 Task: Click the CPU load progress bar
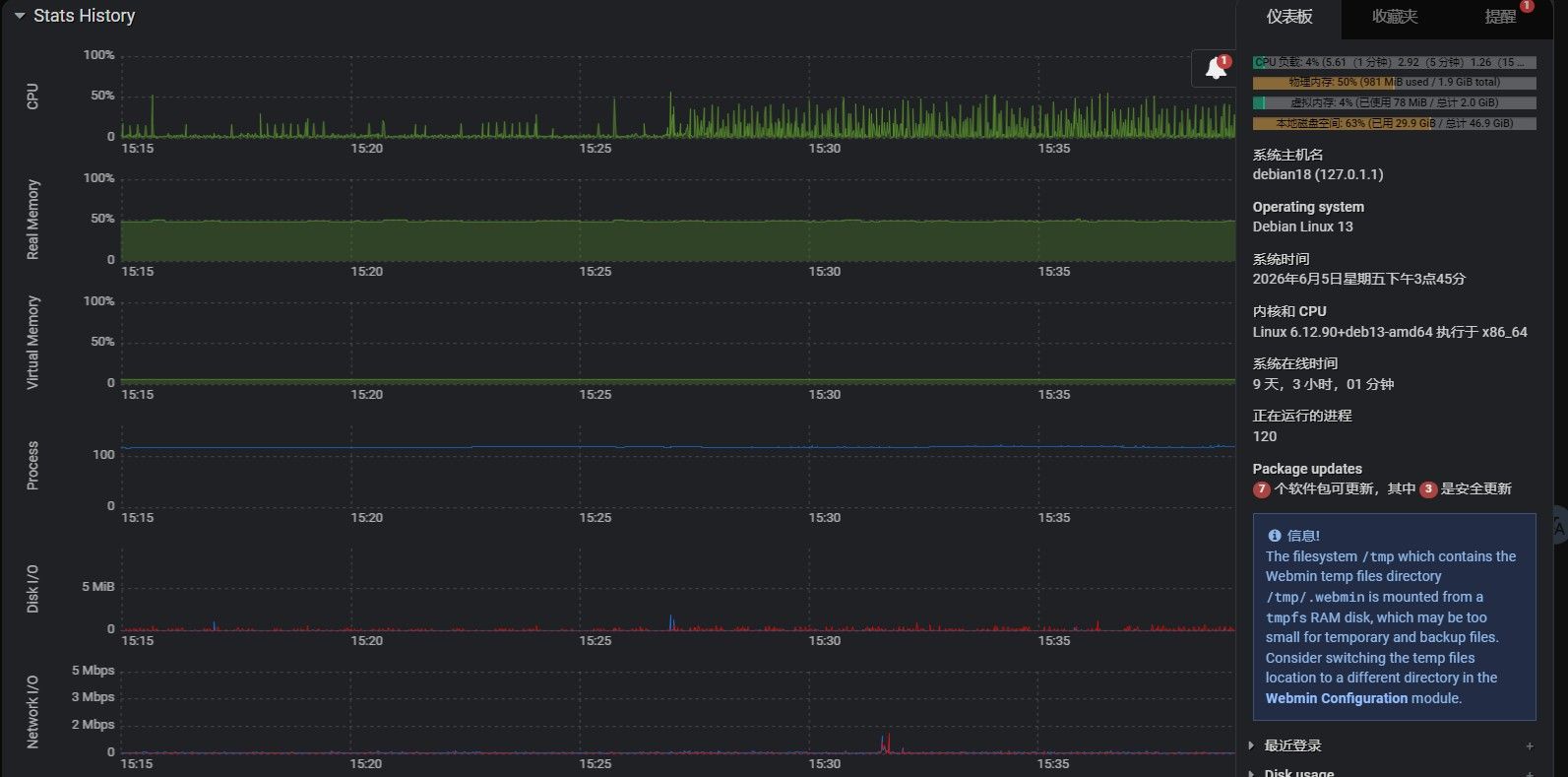click(1394, 62)
